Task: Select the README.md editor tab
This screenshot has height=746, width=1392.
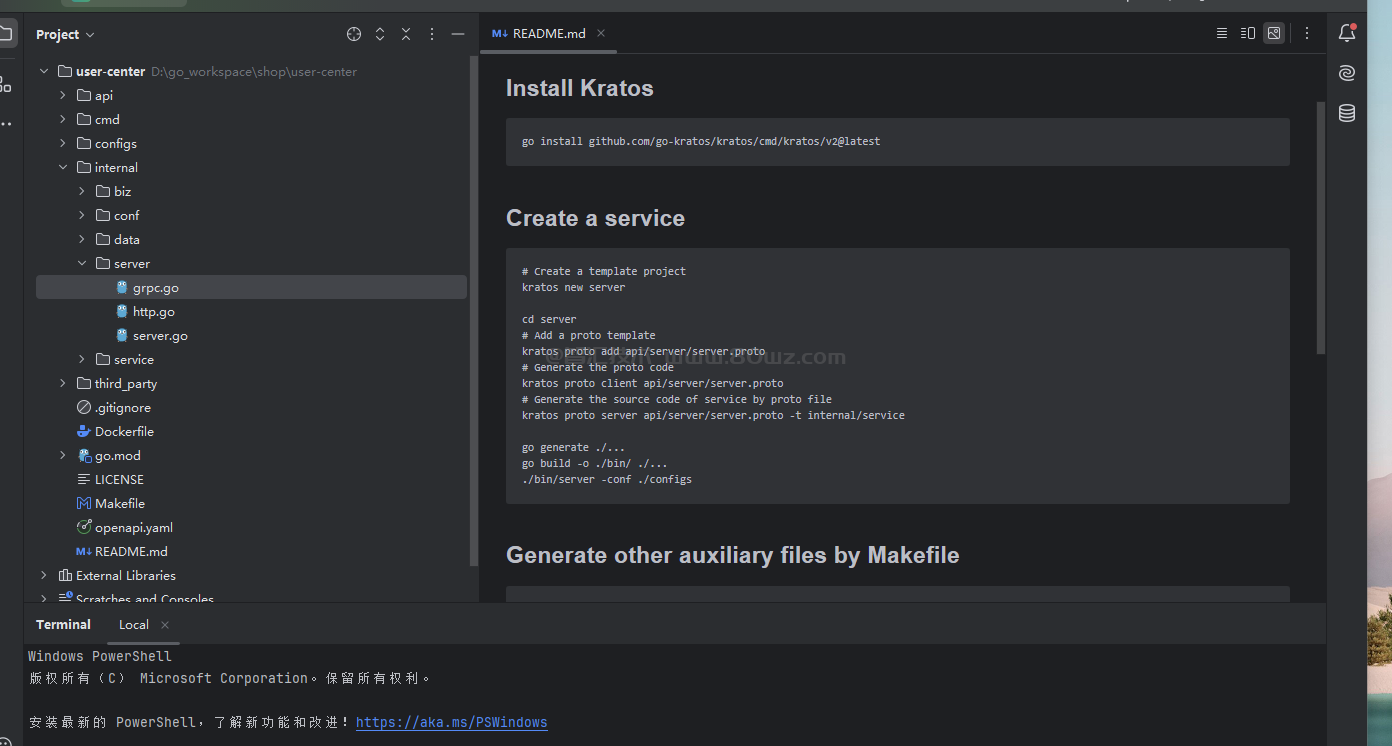Action: pos(549,33)
